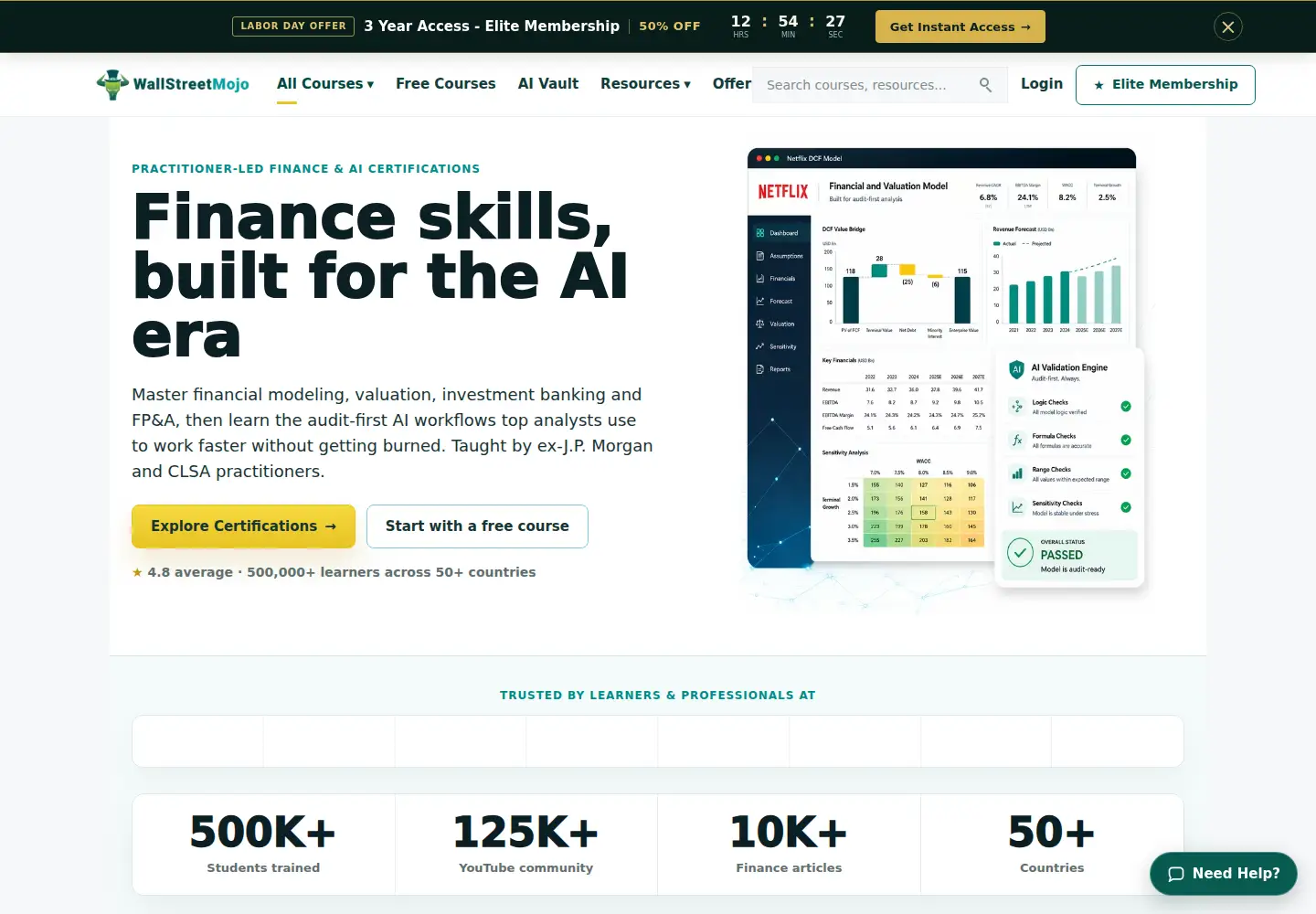The image size is (1316, 914).
Task: Open the Valuation scales icon
Action: click(760, 324)
